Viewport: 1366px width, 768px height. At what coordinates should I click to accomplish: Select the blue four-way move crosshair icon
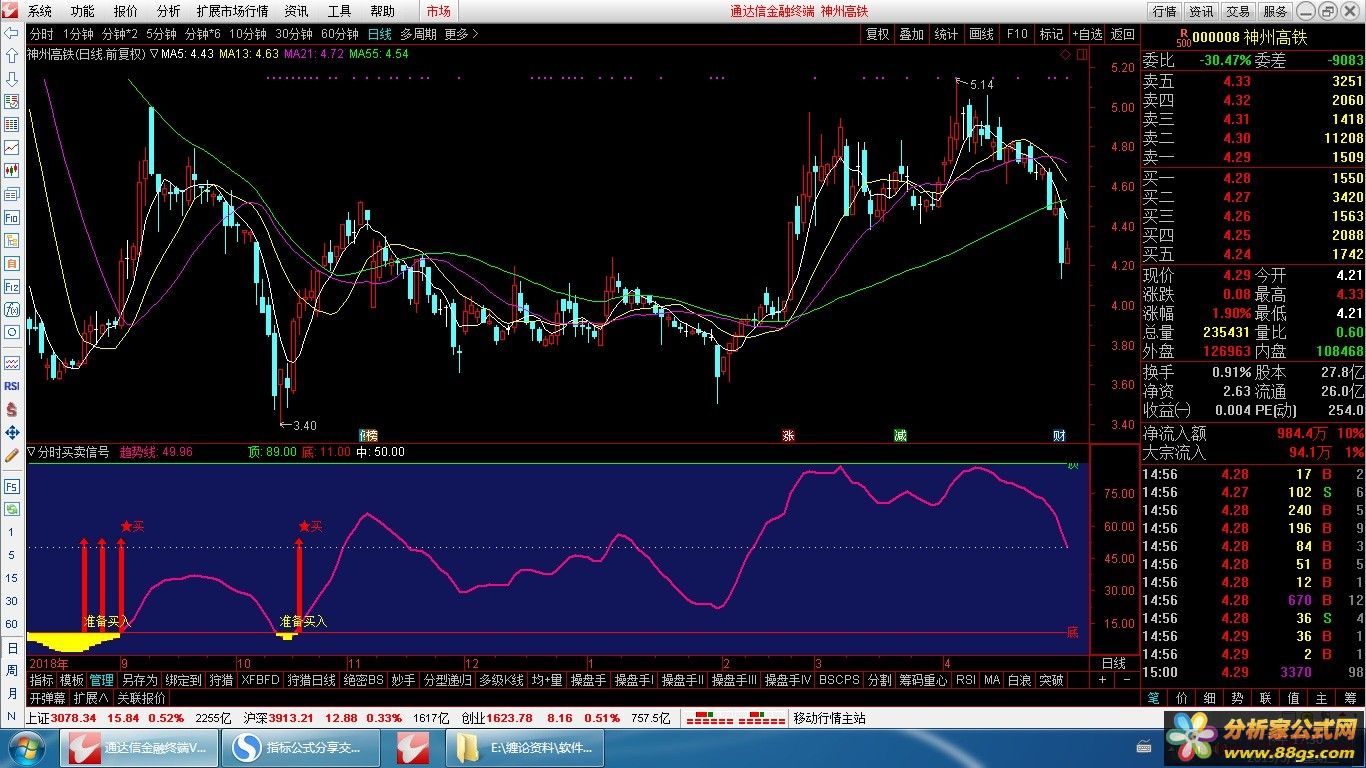point(12,432)
